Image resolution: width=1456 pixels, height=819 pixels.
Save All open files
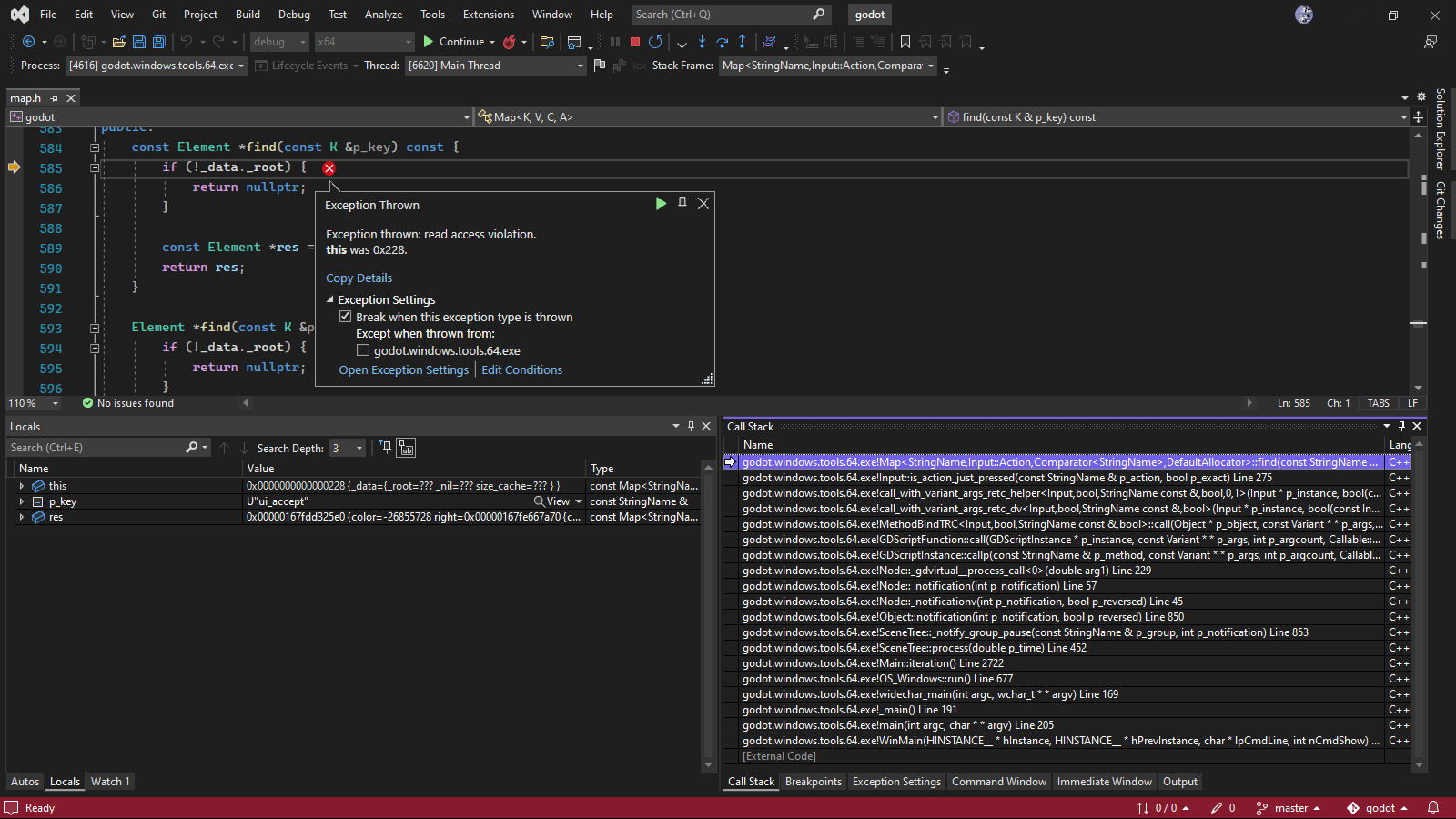[x=158, y=42]
